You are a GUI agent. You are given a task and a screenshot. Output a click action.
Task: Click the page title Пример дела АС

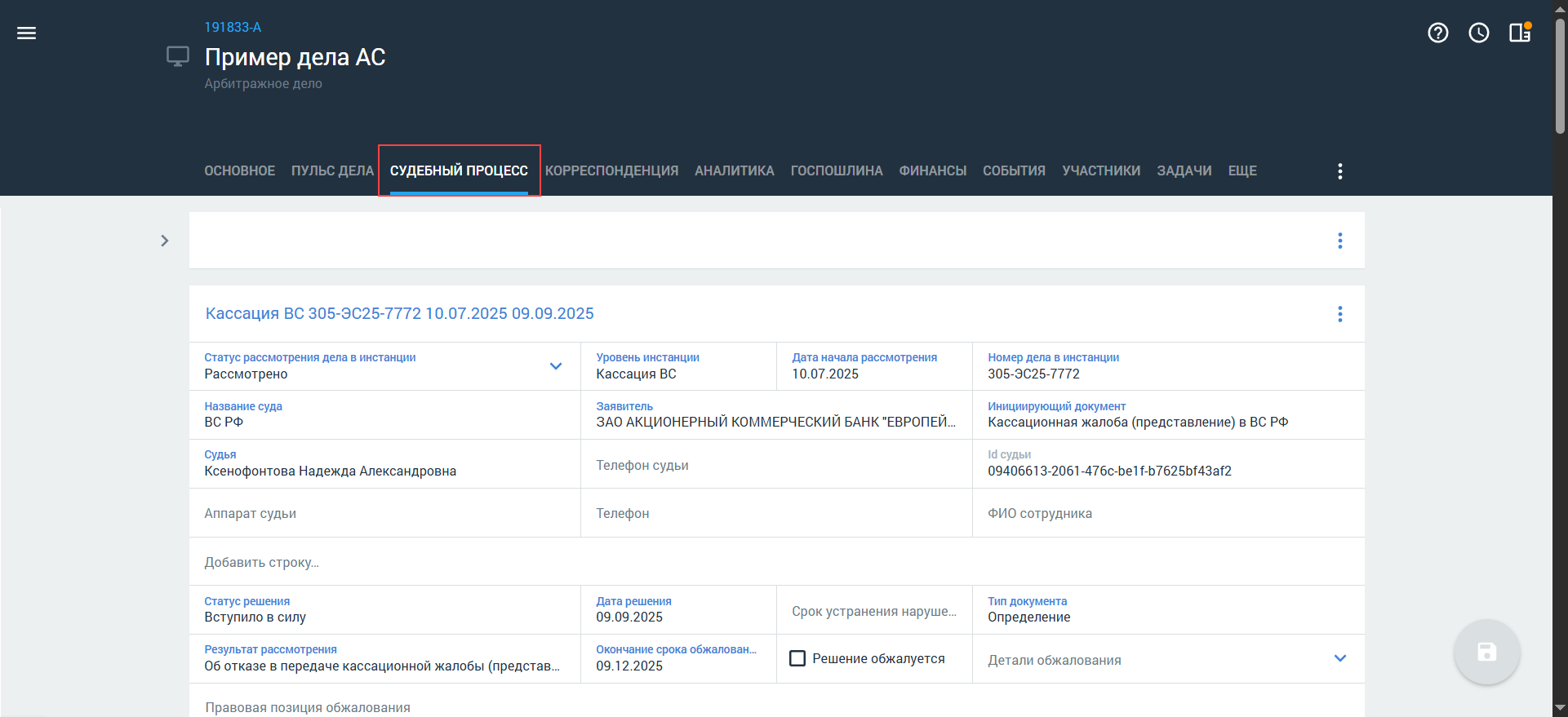[x=295, y=57]
